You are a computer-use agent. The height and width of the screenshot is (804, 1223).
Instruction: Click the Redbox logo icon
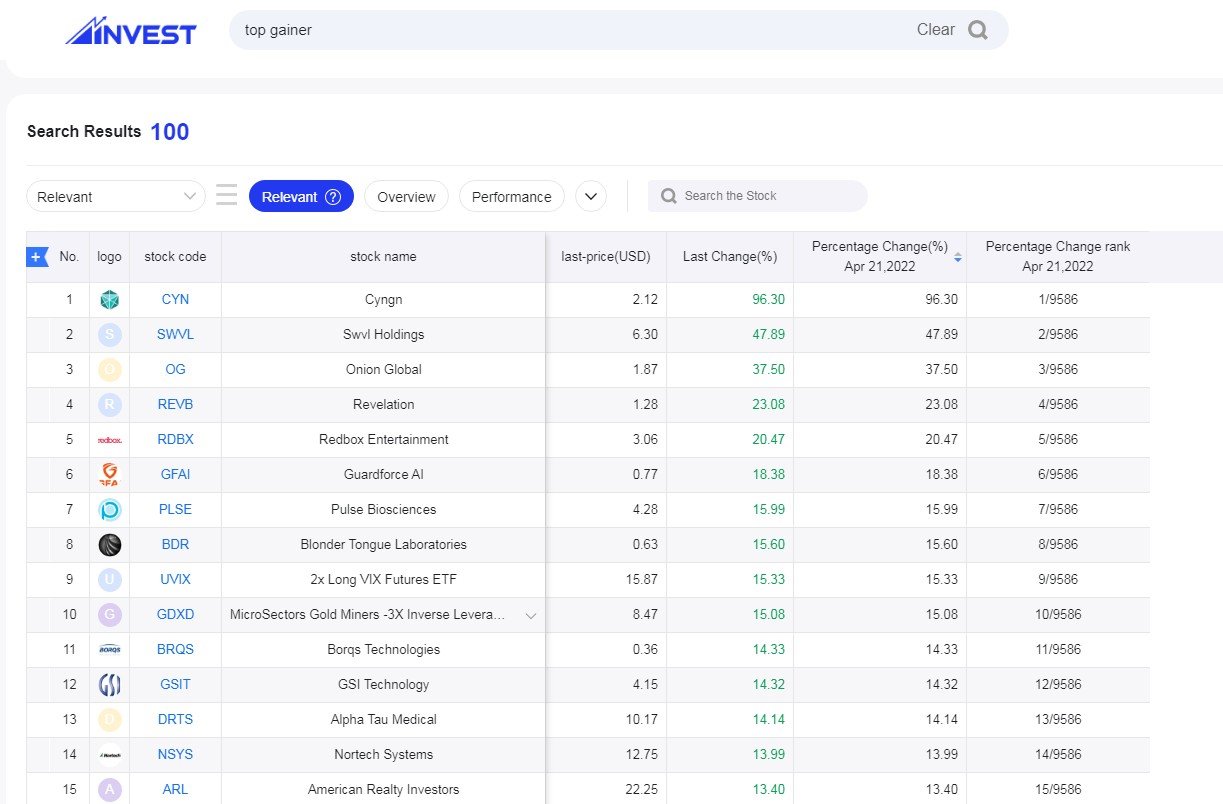pyautogui.click(x=110, y=439)
